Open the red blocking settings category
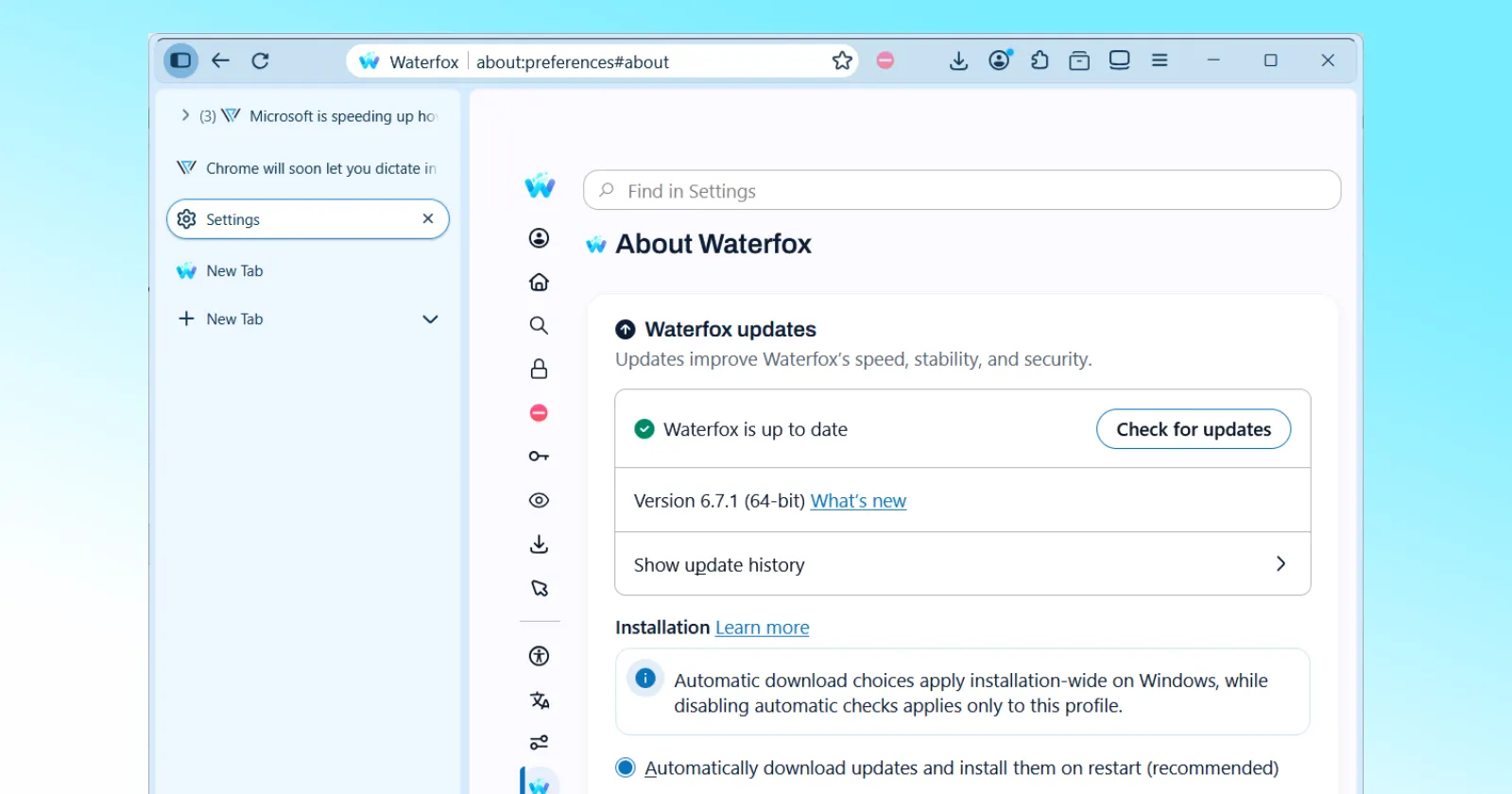Screen dimensions: 1512x794 pyautogui.click(x=539, y=413)
